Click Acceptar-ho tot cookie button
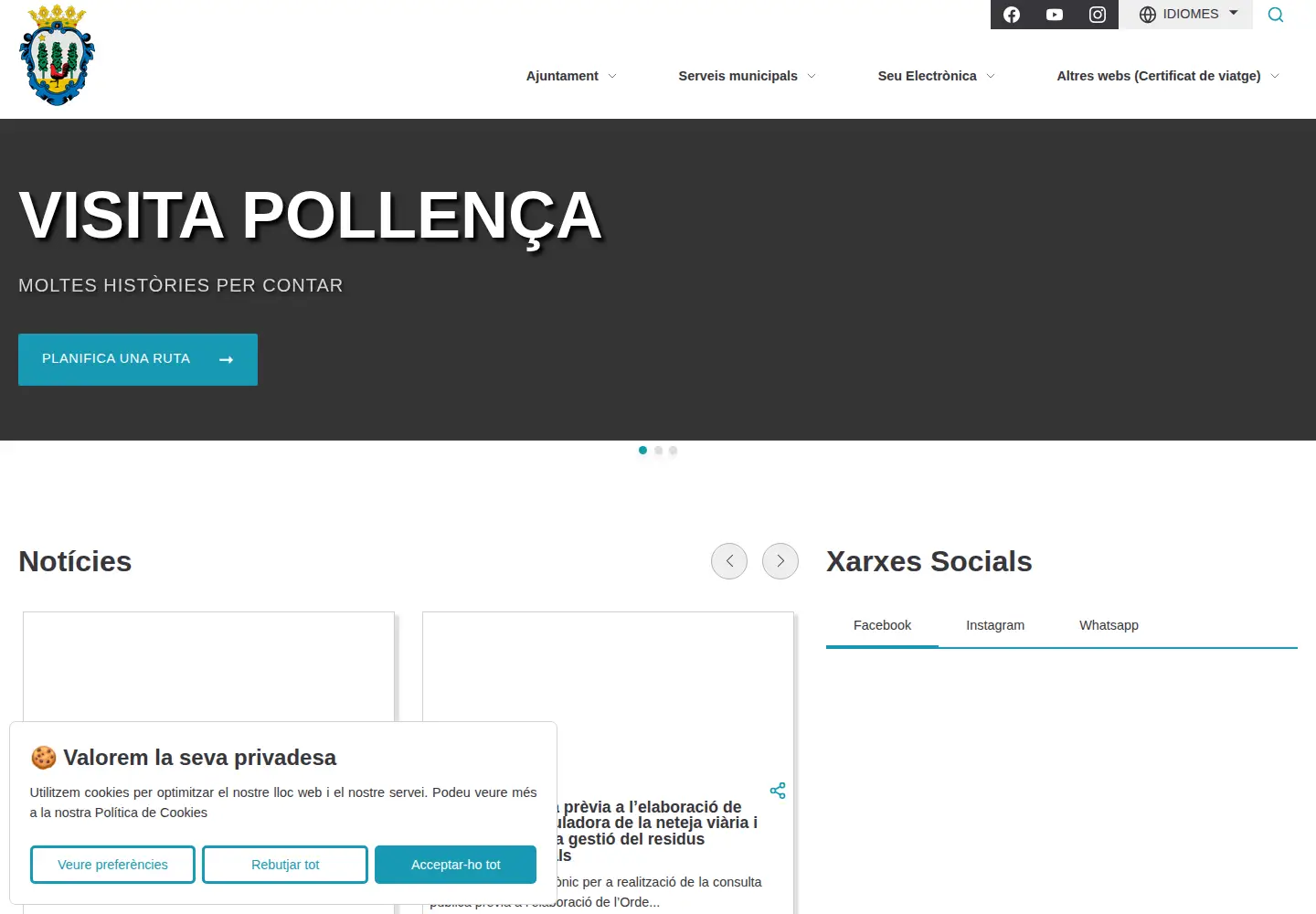This screenshot has width=1316, height=914. [x=456, y=865]
